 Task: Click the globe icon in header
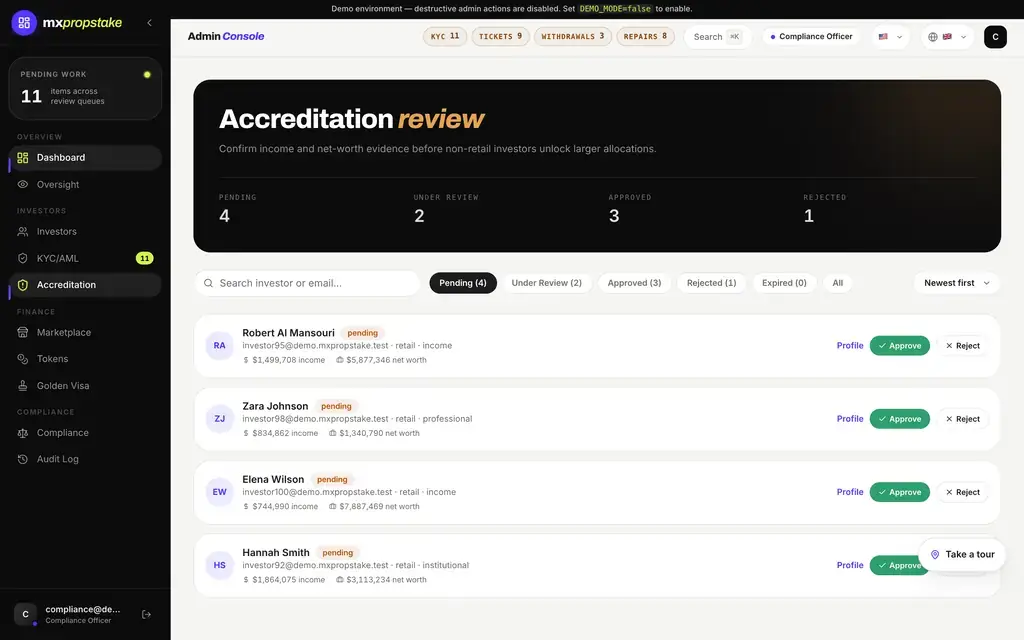933,37
